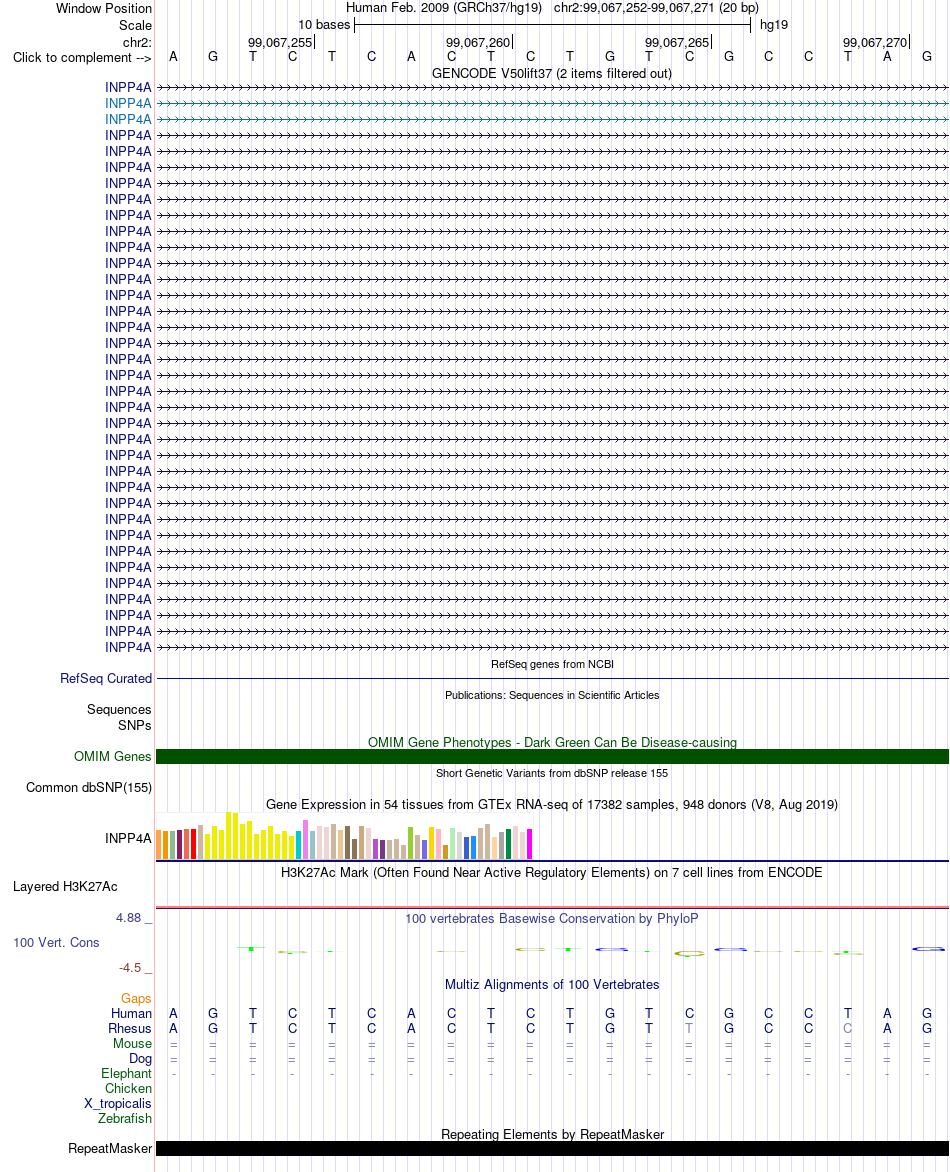Click the orange Gaps label
The height and width of the screenshot is (1172, 950).
[136, 999]
